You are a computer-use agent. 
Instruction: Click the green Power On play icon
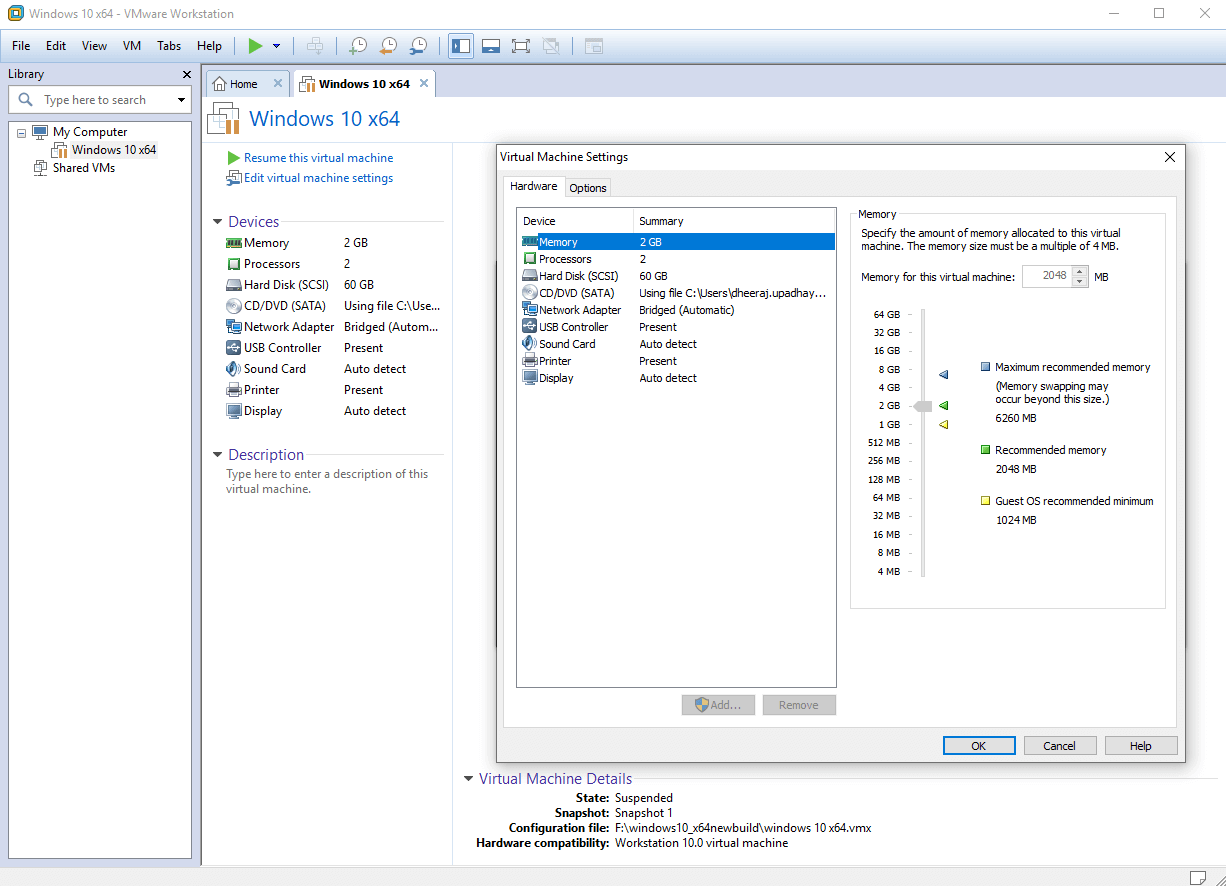pyautogui.click(x=255, y=46)
